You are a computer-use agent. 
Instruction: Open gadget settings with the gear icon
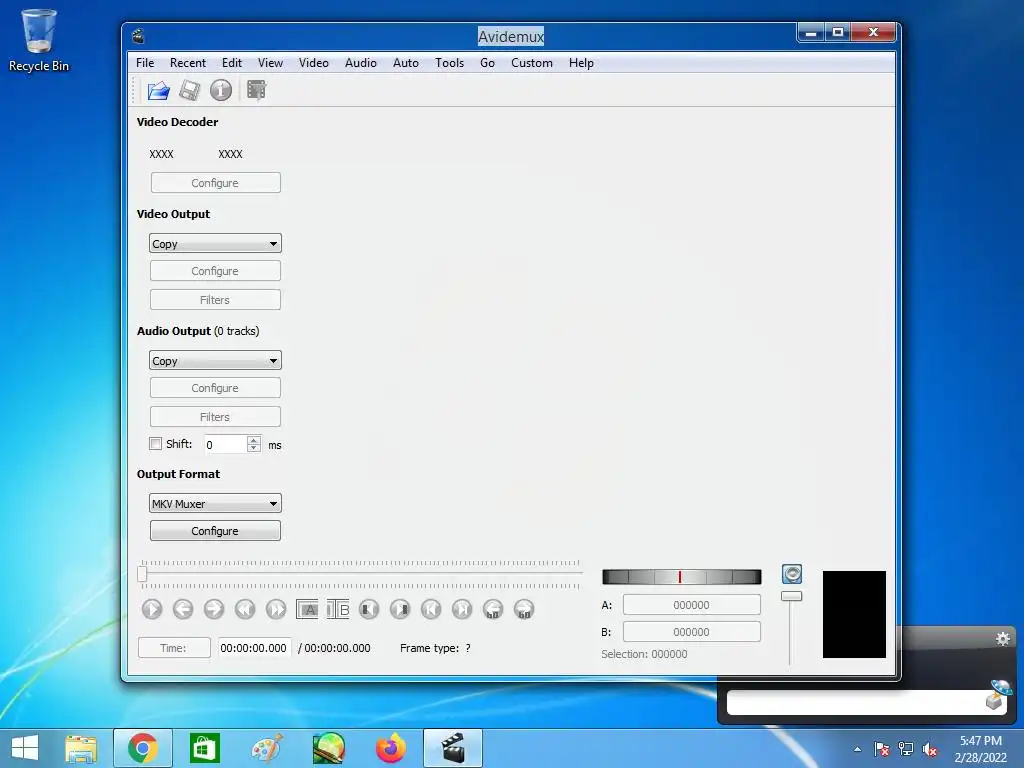click(1003, 639)
